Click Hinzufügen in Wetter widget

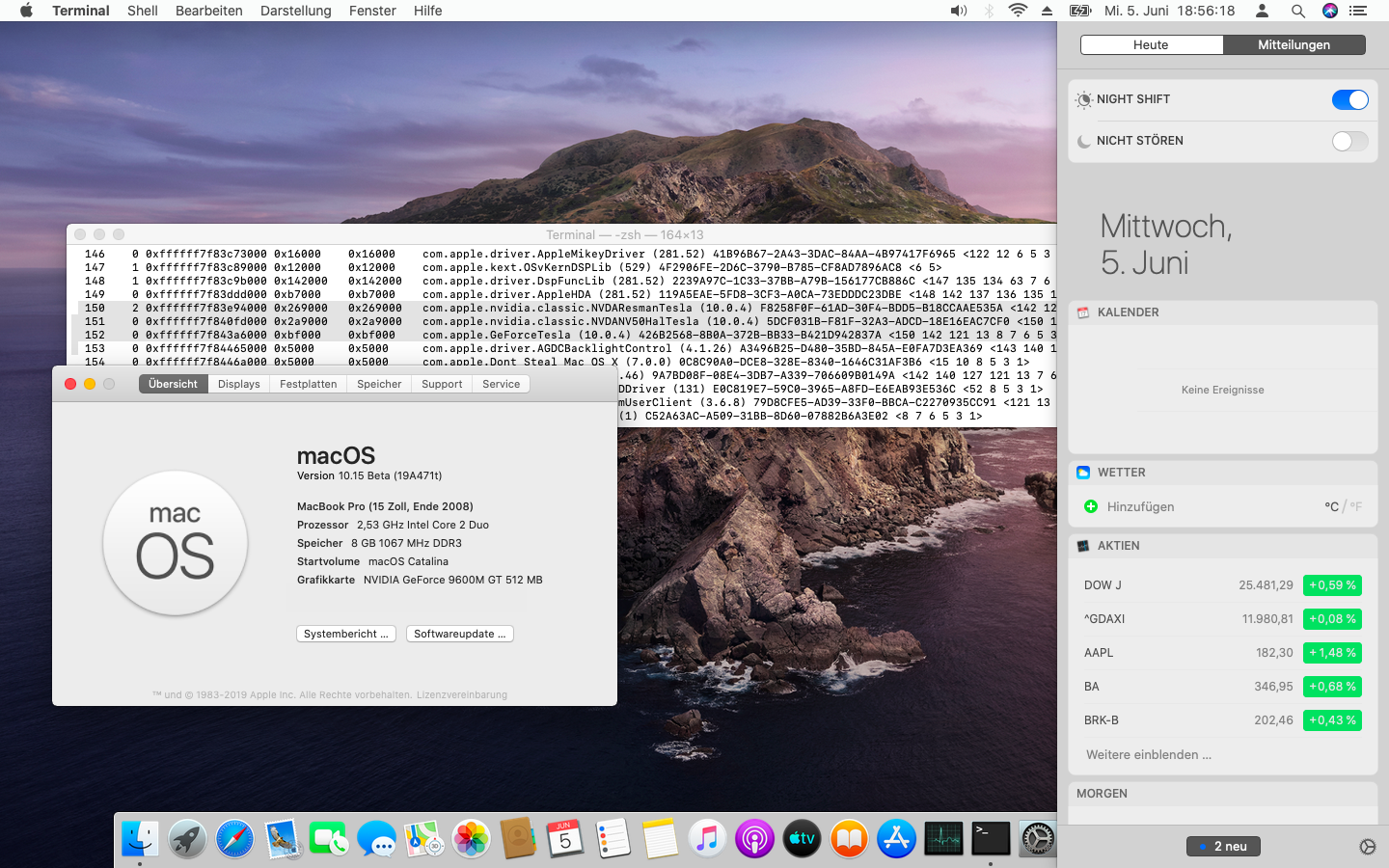pyautogui.click(x=1140, y=506)
